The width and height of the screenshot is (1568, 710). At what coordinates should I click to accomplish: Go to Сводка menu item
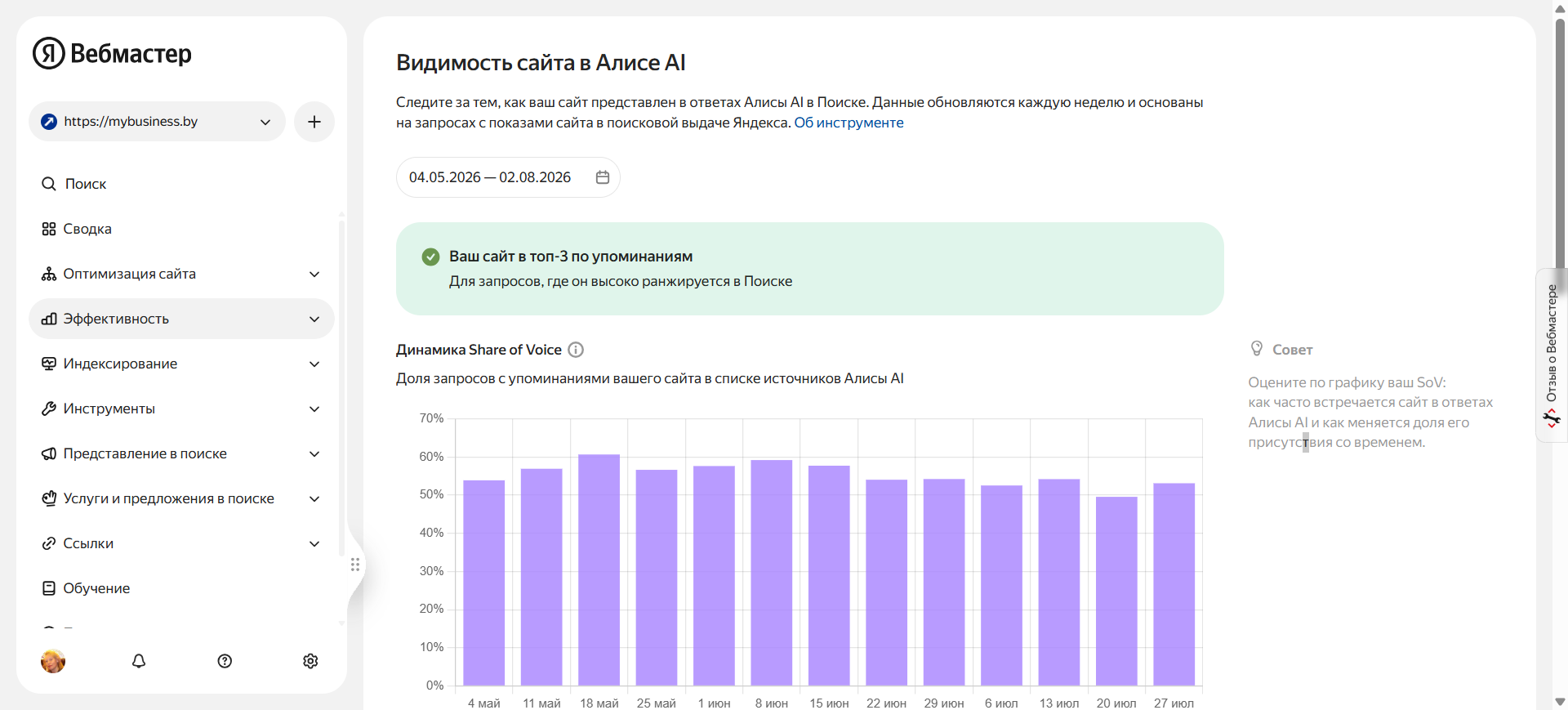point(181,229)
